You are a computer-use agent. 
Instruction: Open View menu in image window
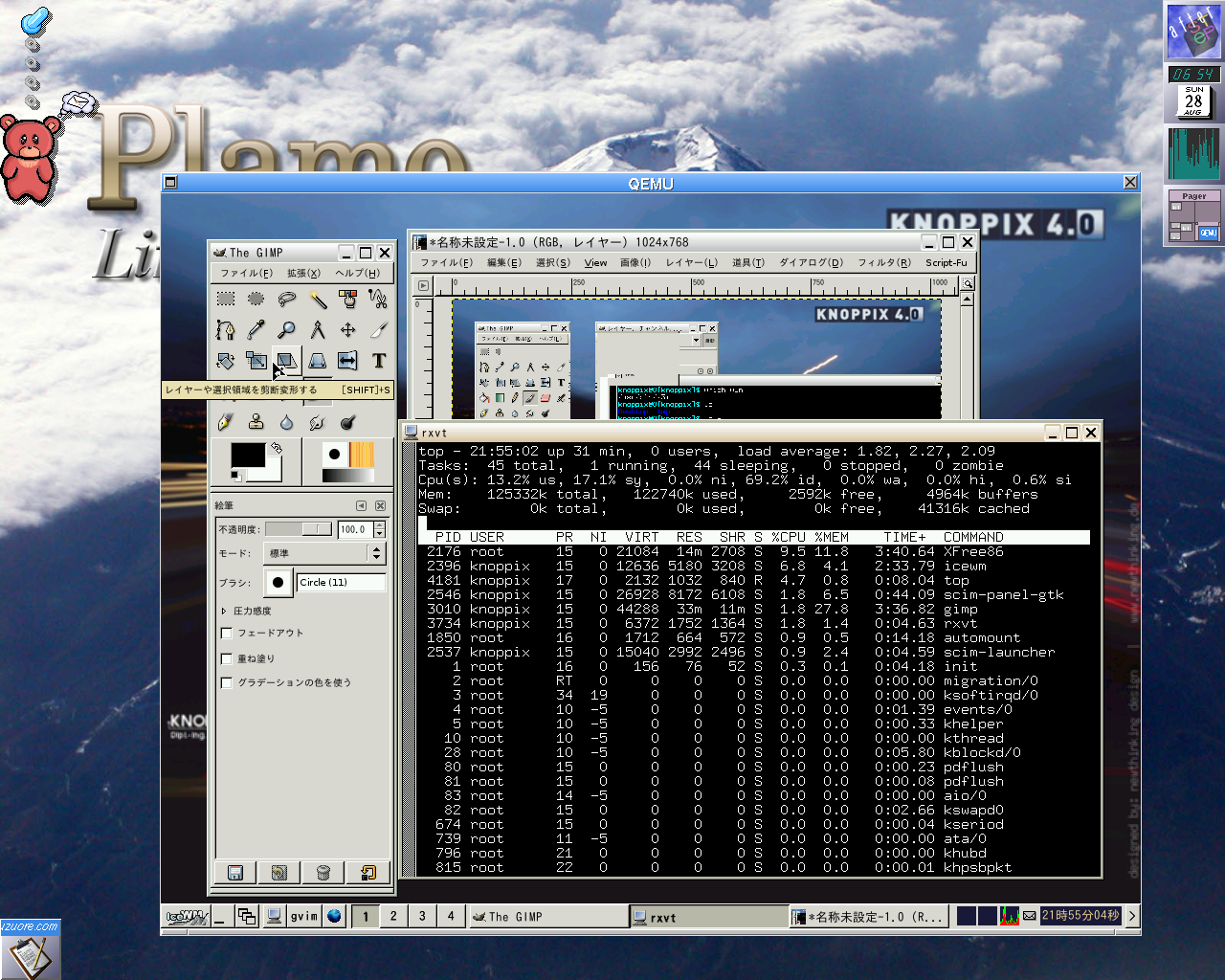point(595,262)
